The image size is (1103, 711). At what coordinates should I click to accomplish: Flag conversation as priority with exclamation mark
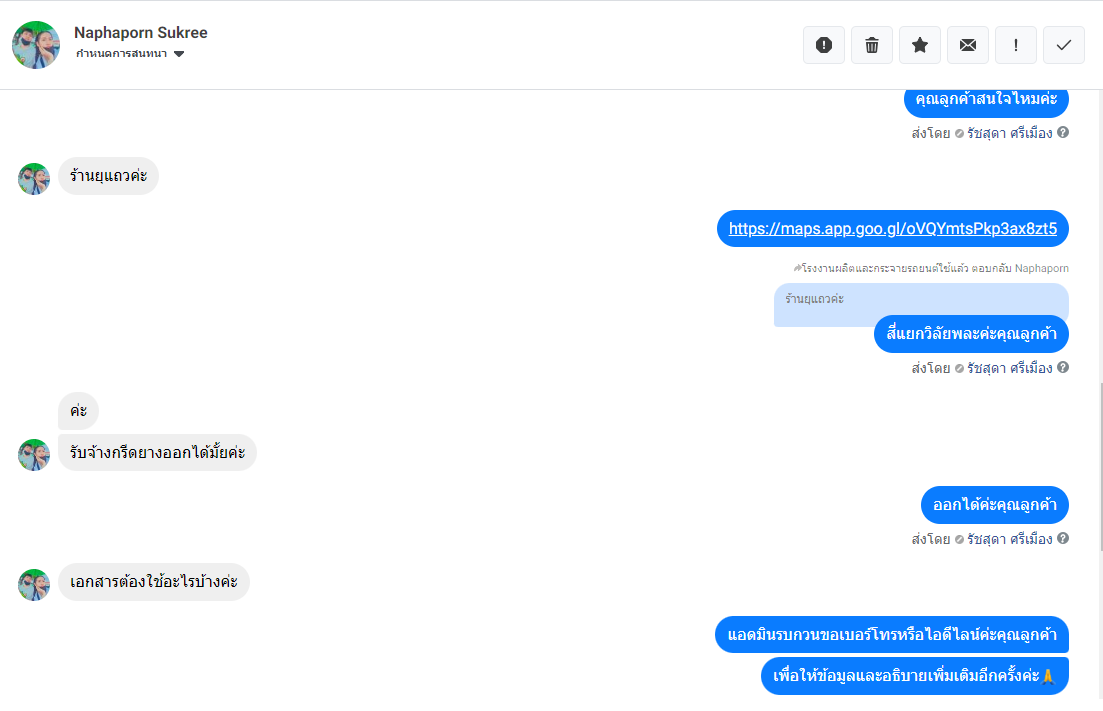click(1016, 45)
